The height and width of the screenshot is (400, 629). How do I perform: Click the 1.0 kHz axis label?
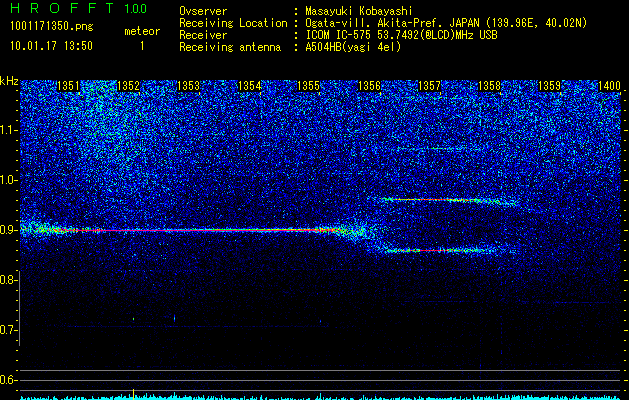coord(9,181)
